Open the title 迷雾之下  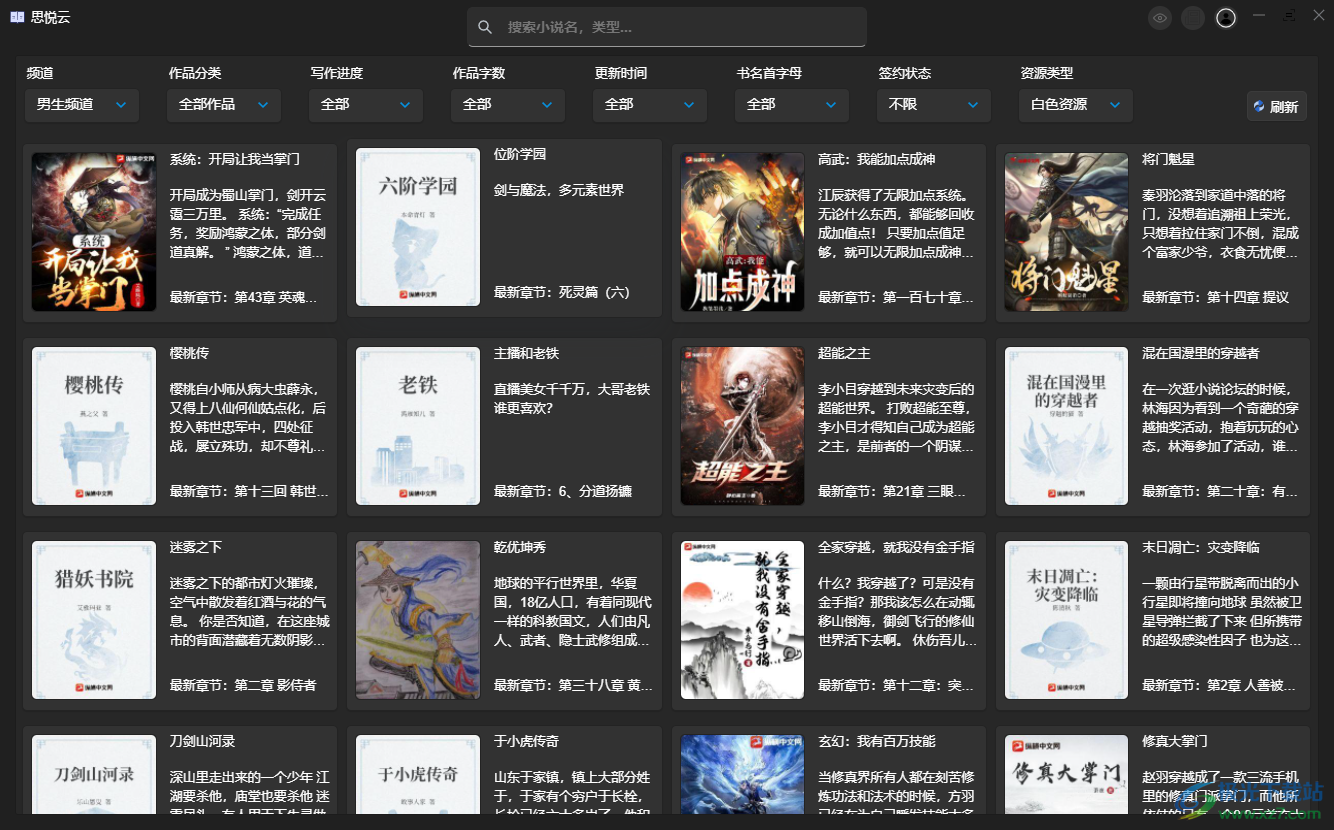pyautogui.click(x=196, y=547)
